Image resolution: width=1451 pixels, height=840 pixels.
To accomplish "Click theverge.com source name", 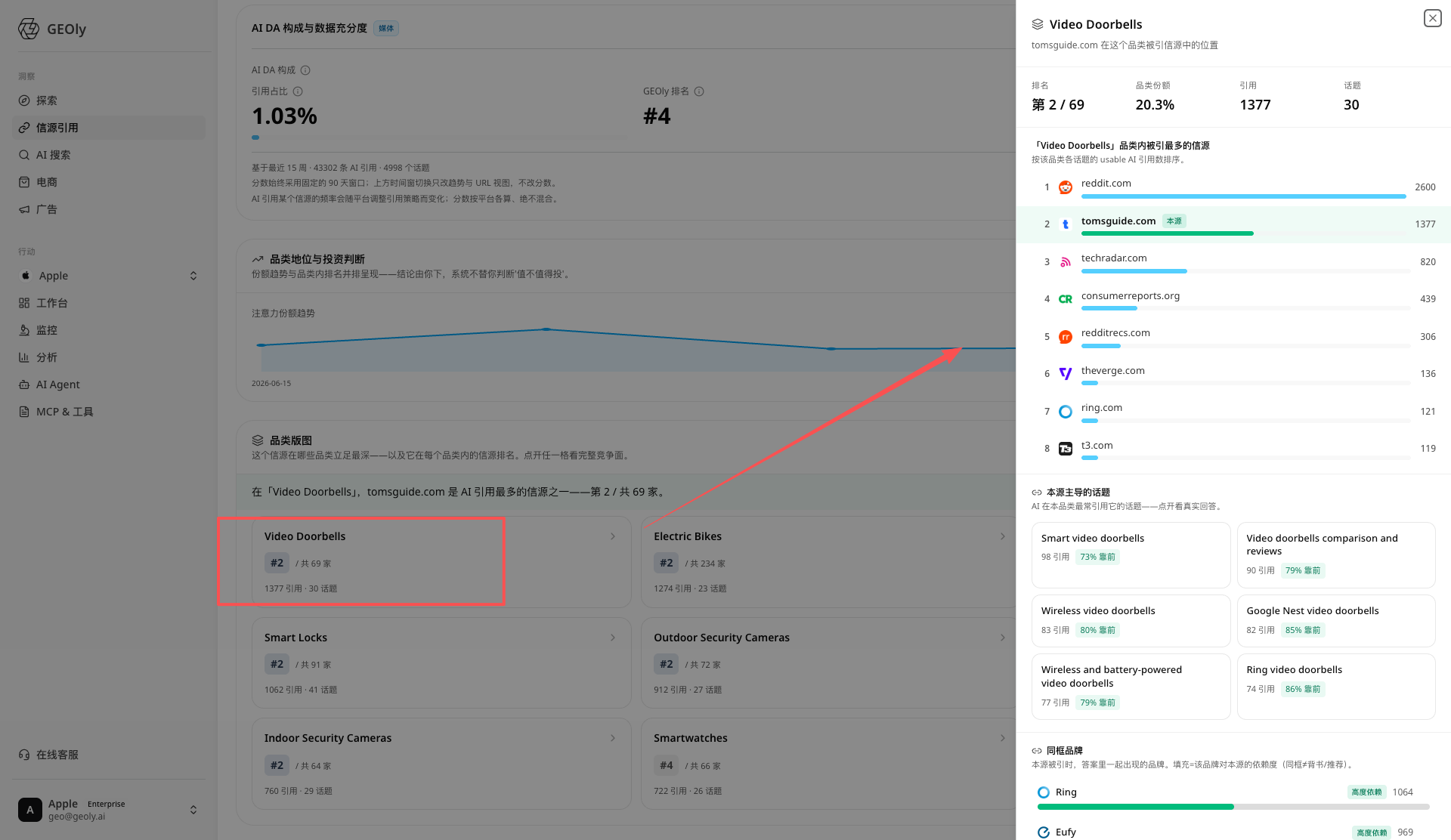I will pos(1113,371).
